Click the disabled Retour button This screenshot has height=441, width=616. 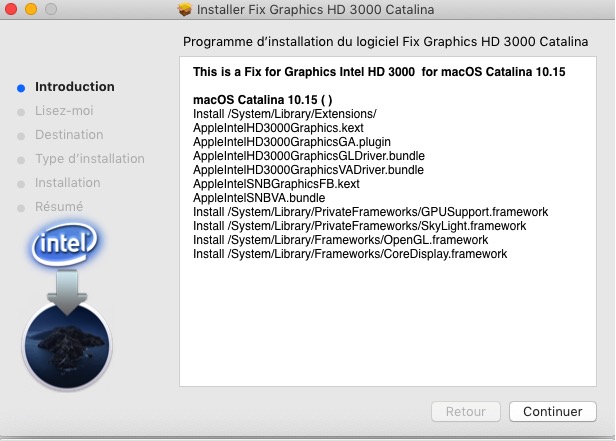(x=466, y=412)
